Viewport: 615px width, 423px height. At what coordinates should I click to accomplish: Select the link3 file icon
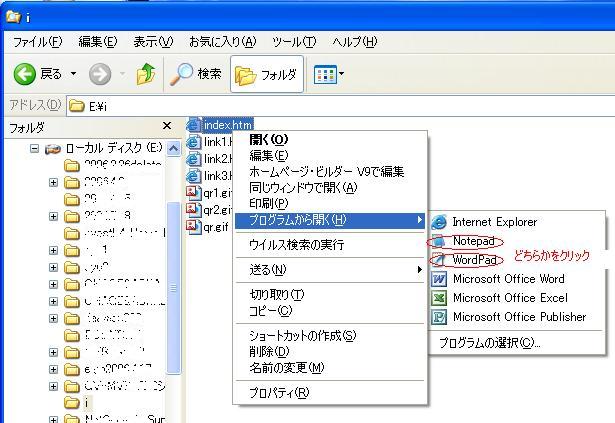tap(193, 176)
